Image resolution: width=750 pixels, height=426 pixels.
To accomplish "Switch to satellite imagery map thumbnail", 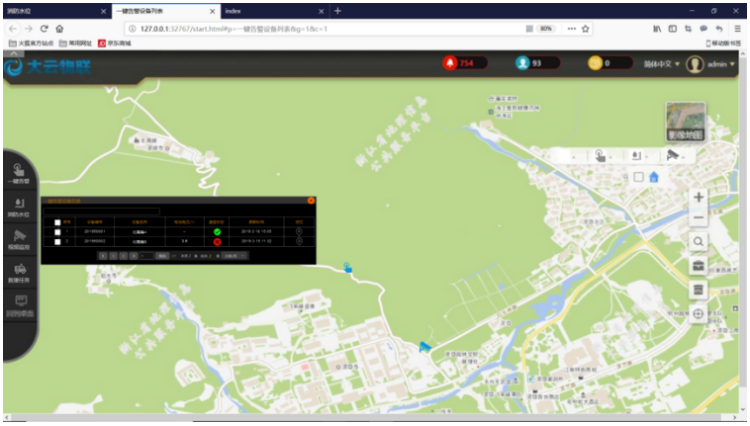I will coord(685,121).
